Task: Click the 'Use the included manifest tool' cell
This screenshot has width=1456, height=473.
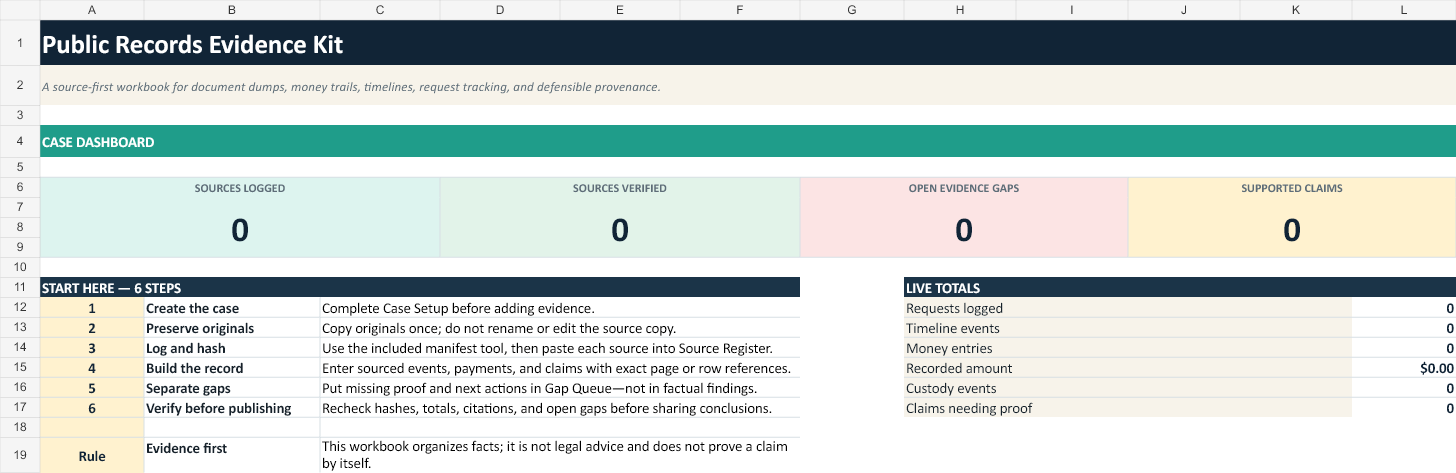Action: [x=560, y=348]
